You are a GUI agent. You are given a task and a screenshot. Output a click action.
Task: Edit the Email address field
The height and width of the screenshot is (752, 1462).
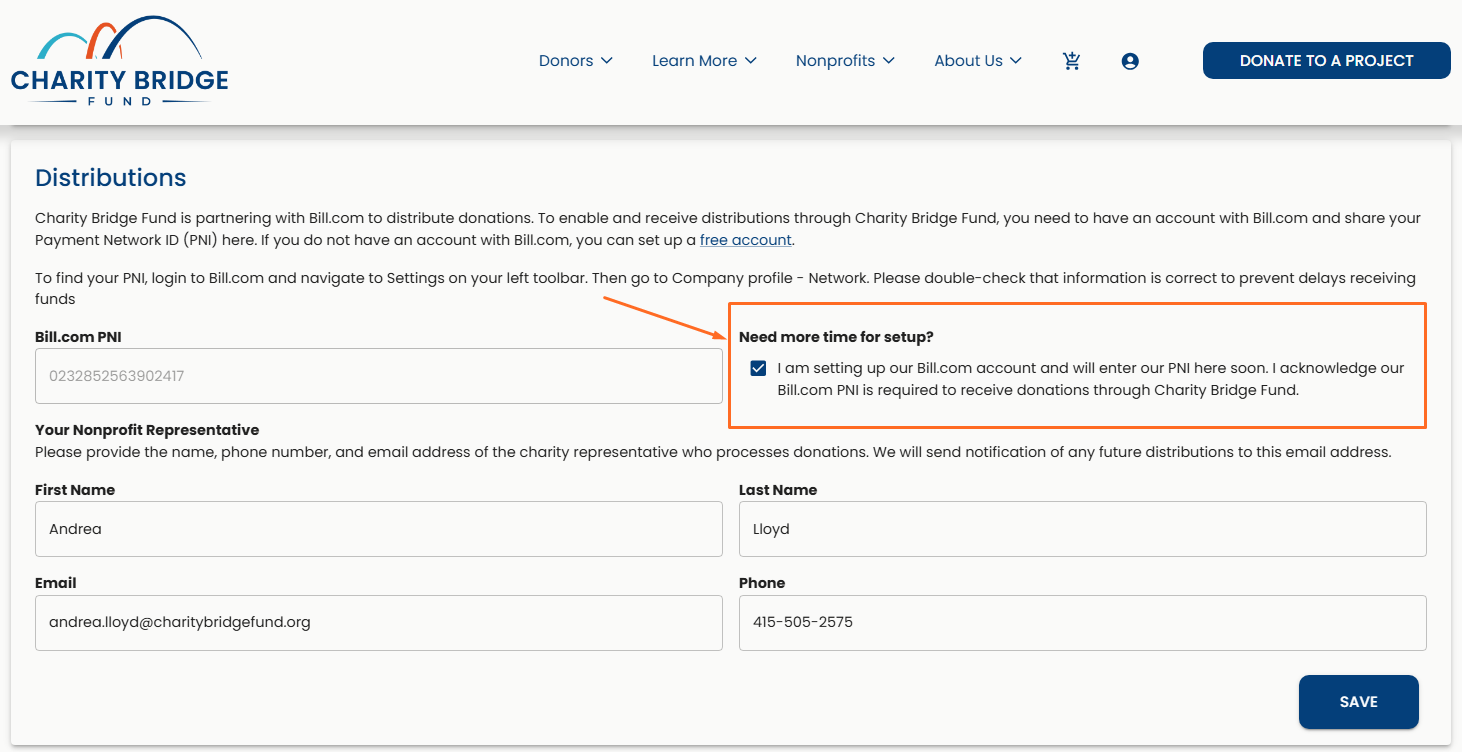[x=379, y=623]
